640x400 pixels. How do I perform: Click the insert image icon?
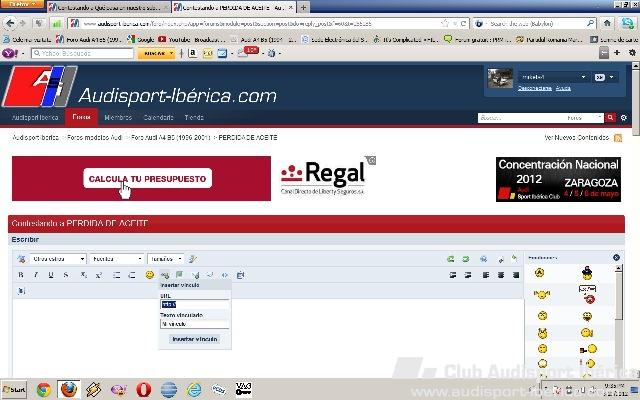tap(179, 275)
